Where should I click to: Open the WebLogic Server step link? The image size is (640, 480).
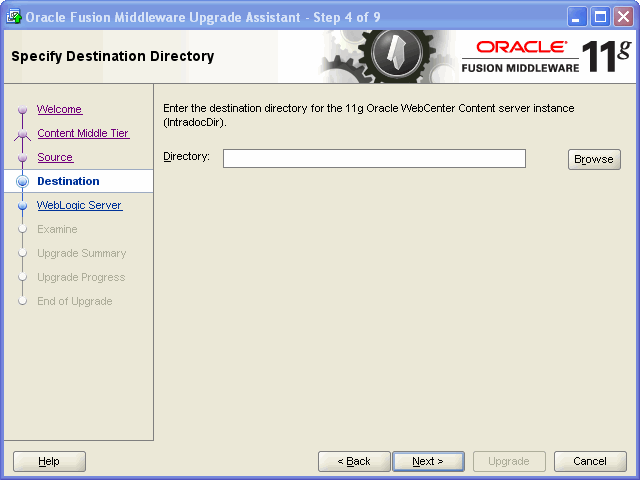[80, 205]
